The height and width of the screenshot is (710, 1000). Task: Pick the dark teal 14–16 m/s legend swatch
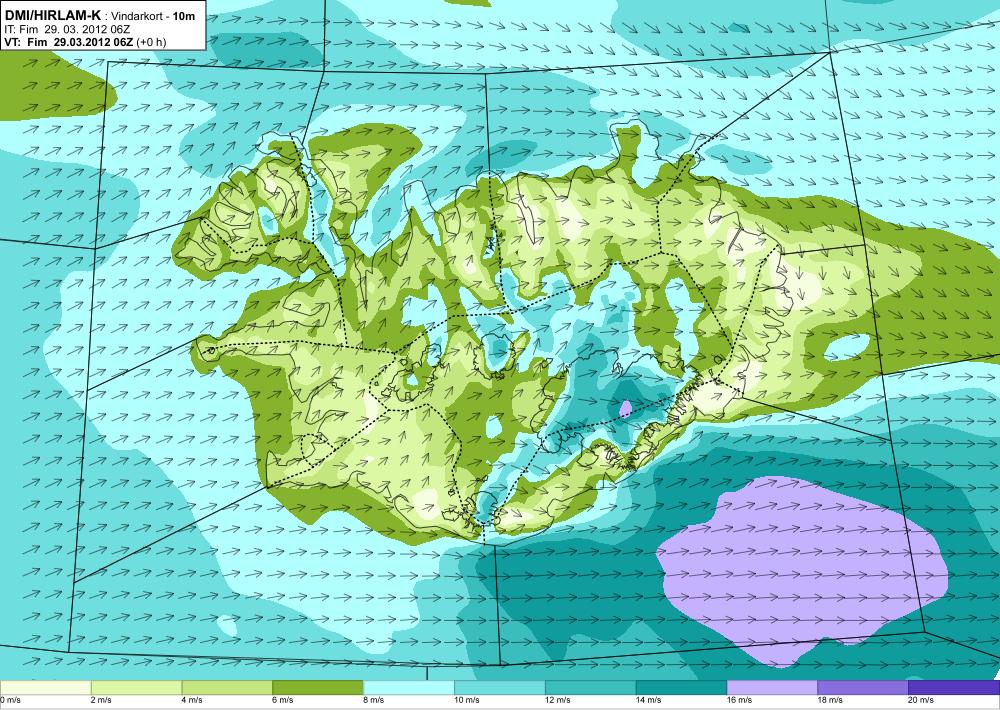tap(681, 688)
